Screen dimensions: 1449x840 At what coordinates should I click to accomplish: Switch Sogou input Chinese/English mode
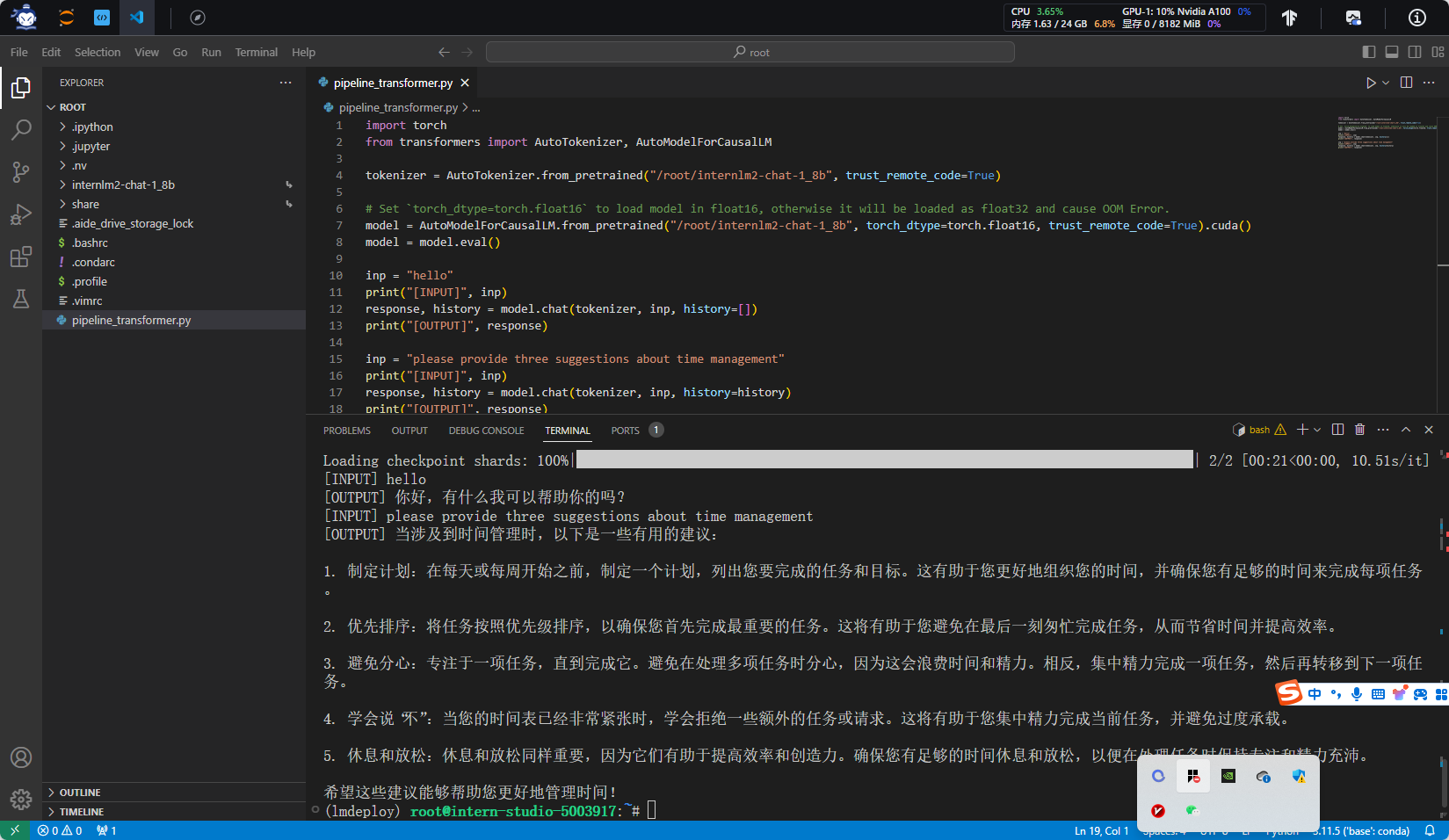pyautogui.click(x=1315, y=694)
